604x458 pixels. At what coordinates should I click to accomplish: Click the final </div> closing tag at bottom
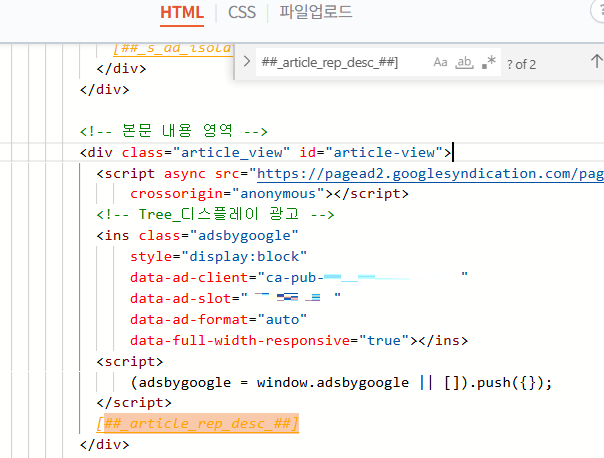click(x=104, y=444)
